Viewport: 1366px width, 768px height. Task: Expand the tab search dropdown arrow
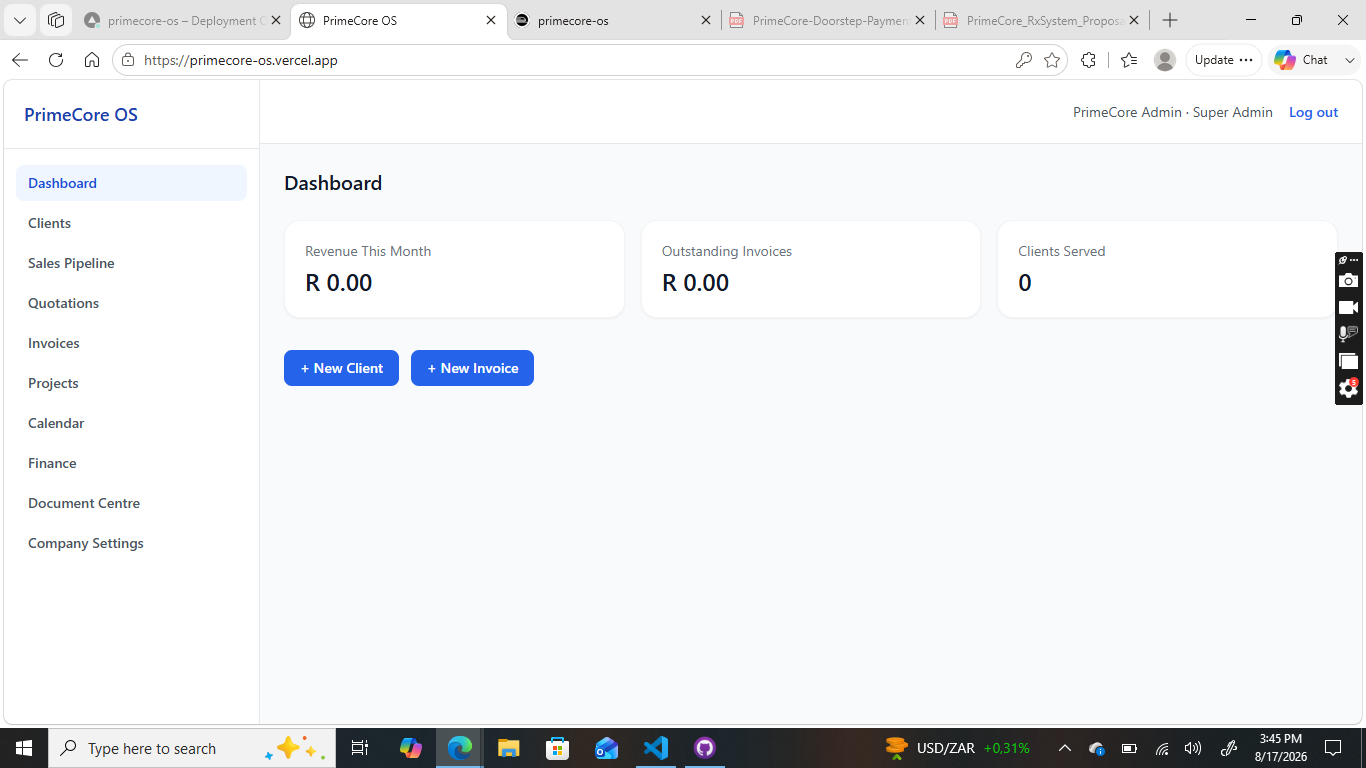click(20, 20)
